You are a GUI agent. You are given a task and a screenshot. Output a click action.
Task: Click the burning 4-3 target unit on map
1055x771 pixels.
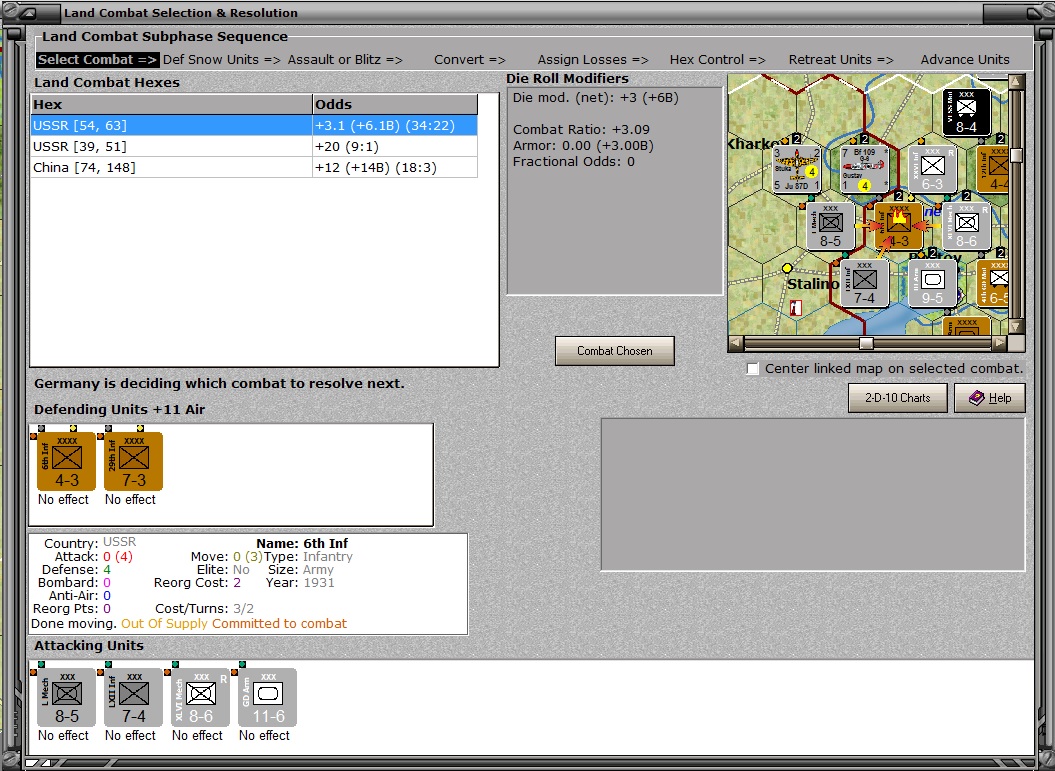898,226
